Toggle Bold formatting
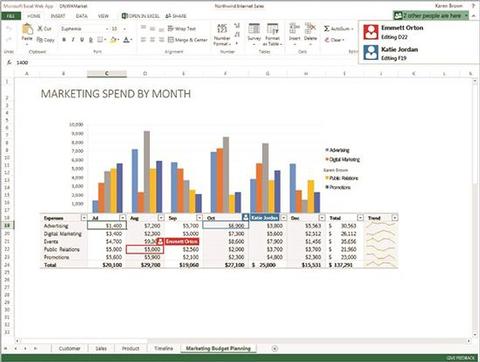Image resolution: width=480 pixels, height=362 pixels. 64,40
